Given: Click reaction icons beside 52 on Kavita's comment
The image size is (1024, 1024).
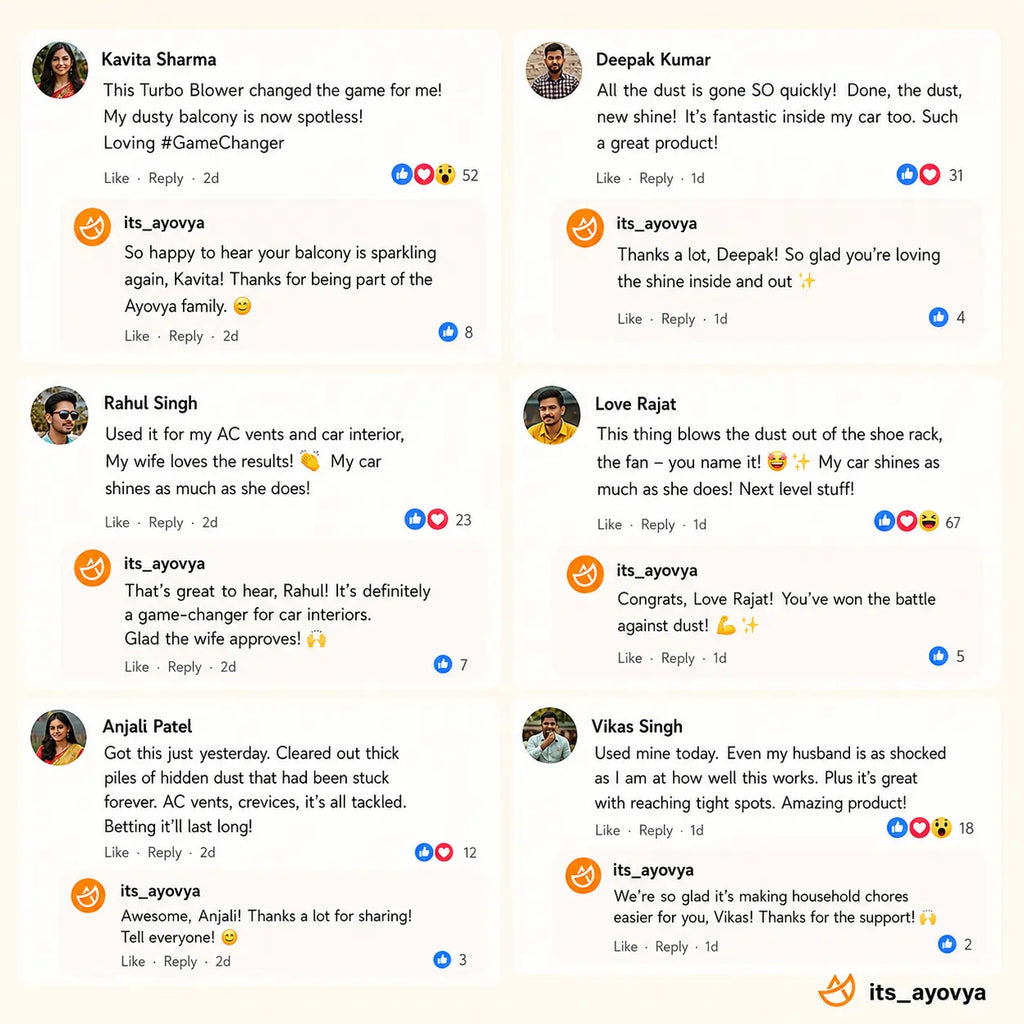Looking at the screenshot, I should [423, 174].
